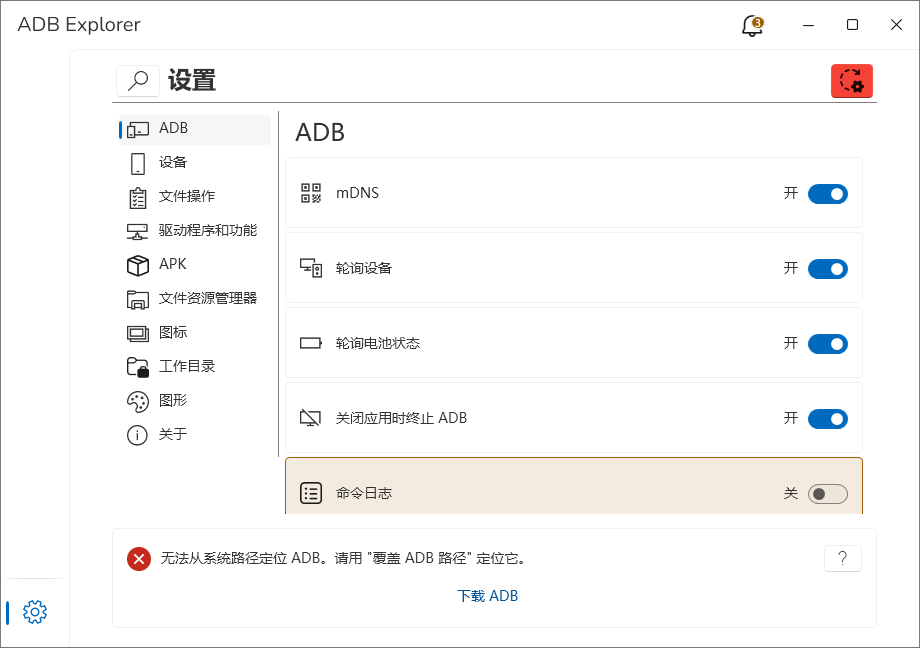Click the icon next to 驱动程序和功能
The height and width of the screenshot is (648, 920).
pos(138,231)
